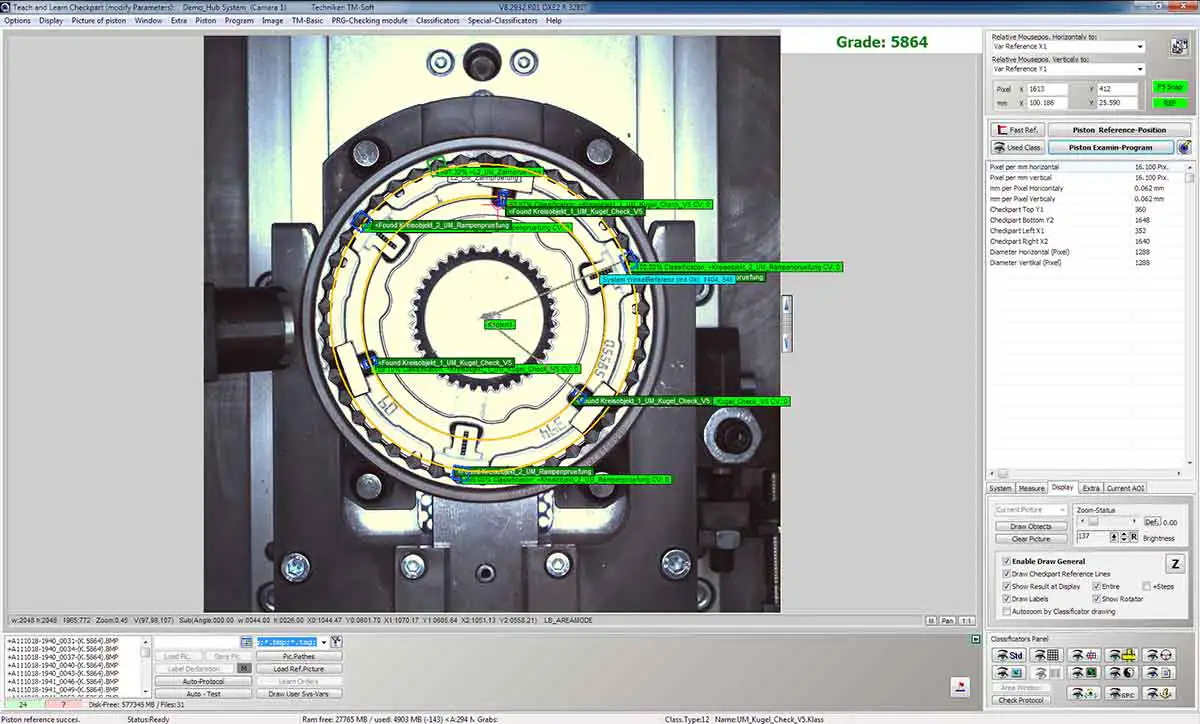This screenshot has width=1200, height=724.
Task: Toggle Draw Labels checkbox
Action: (x=1007, y=599)
